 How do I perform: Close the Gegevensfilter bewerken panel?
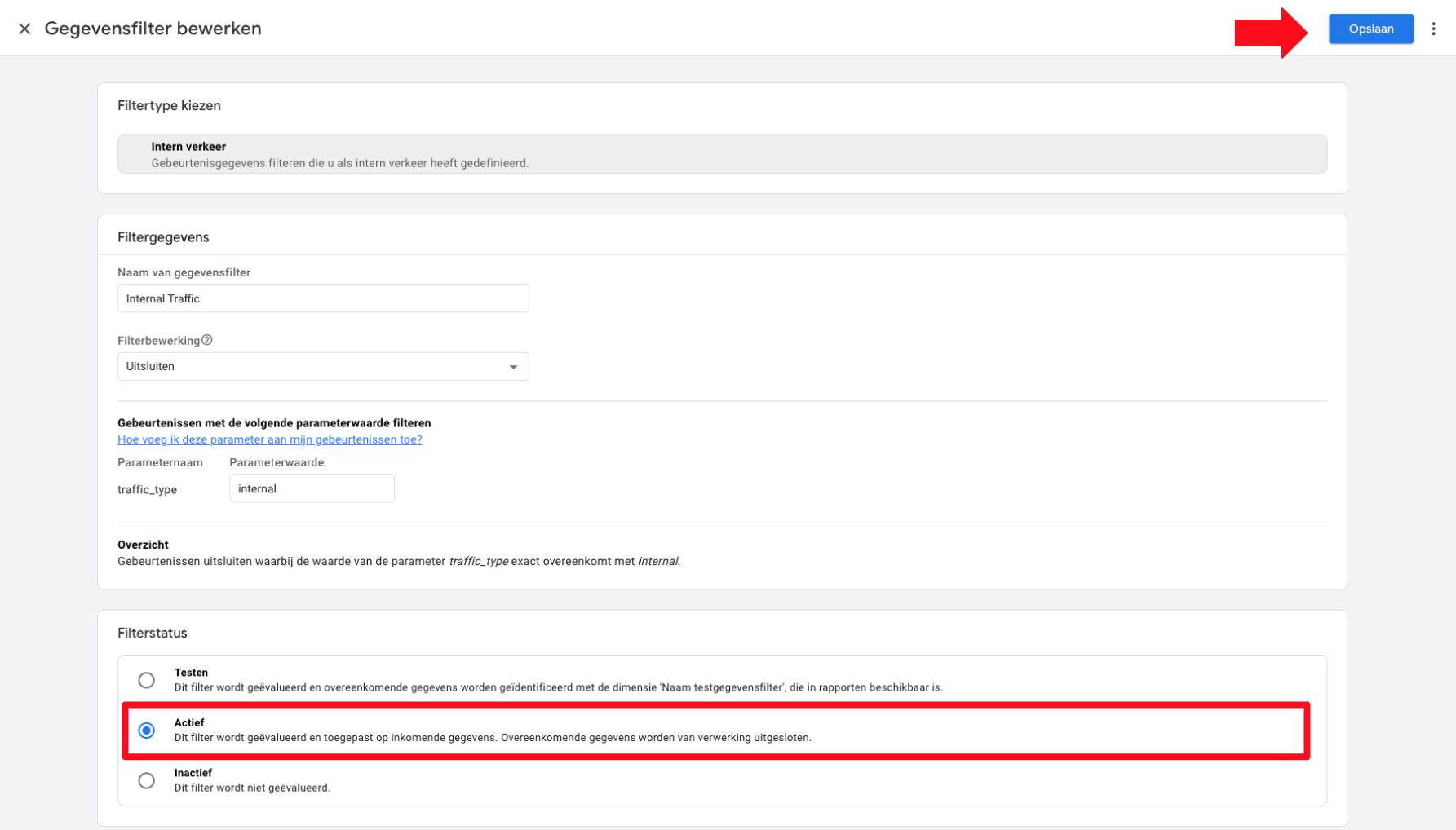coord(24,29)
